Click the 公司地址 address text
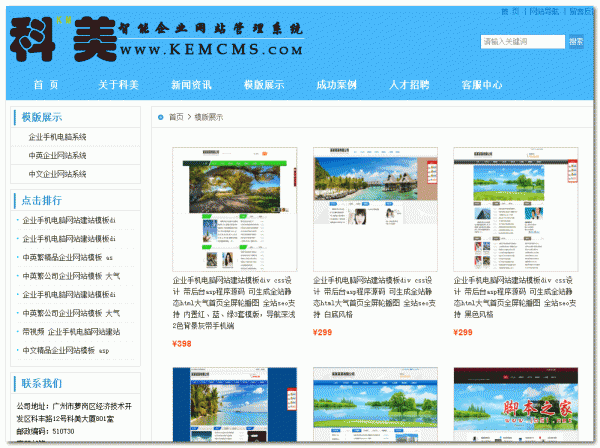Image resolution: width=600 pixels, height=448 pixels. (74, 412)
